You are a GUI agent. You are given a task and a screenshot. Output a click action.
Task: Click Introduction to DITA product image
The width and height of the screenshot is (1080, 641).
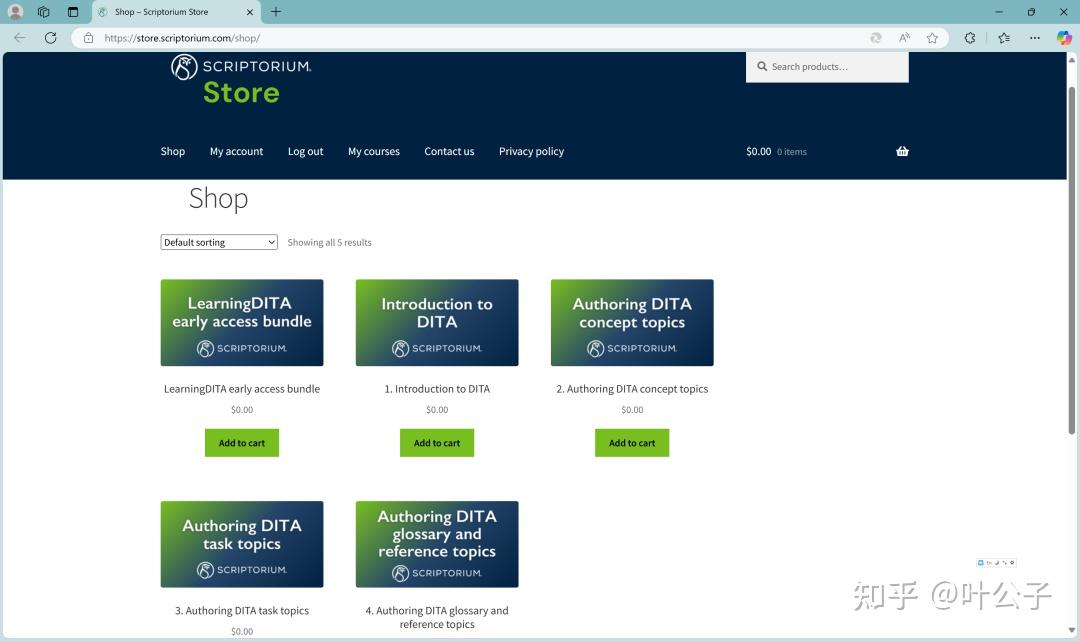click(x=437, y=322)
